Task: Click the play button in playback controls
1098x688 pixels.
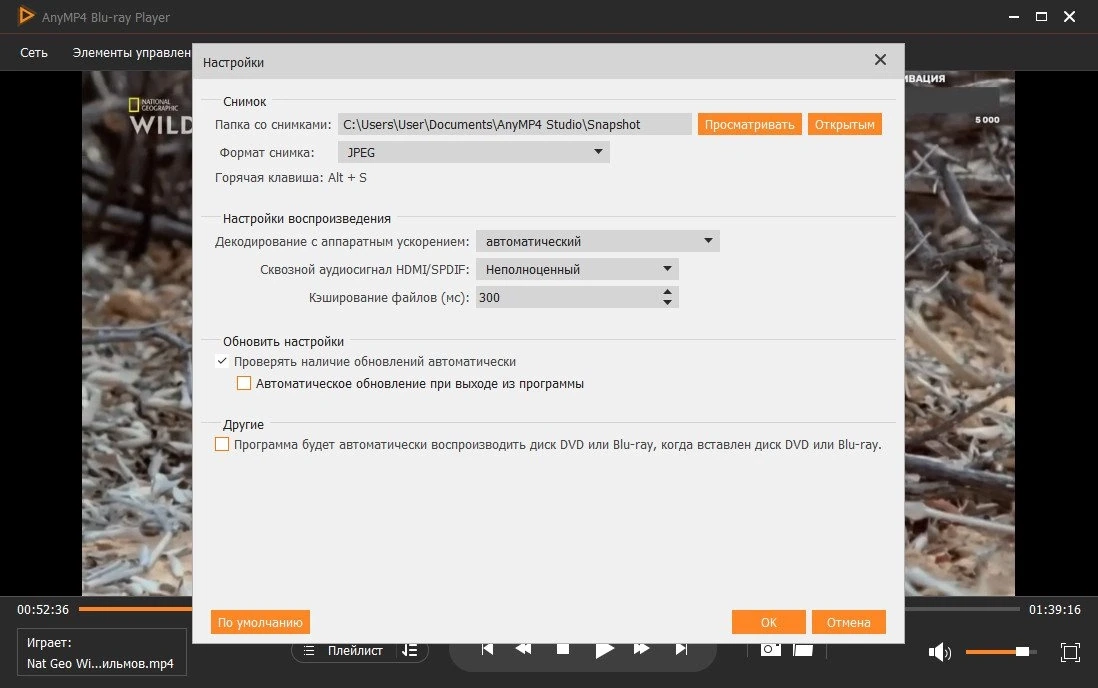Action: (604, 650)
